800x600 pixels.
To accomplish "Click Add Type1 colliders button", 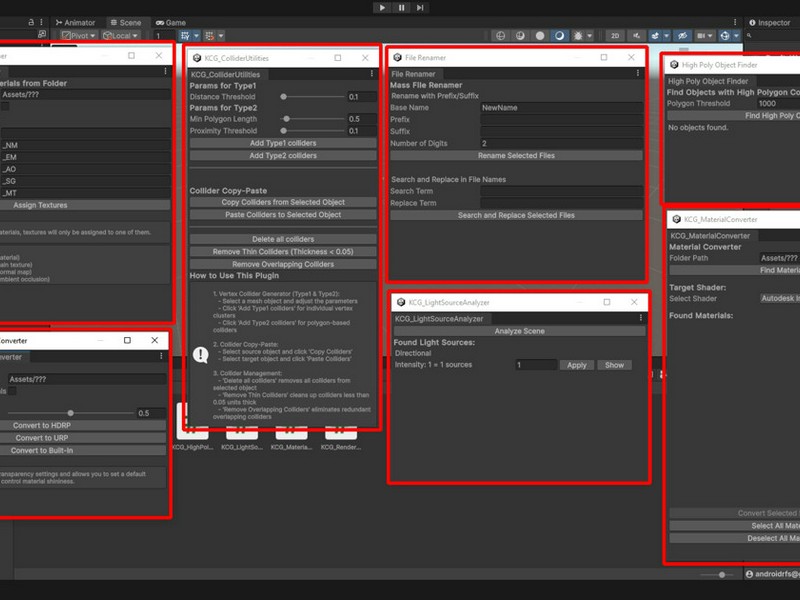I will 283,143.
